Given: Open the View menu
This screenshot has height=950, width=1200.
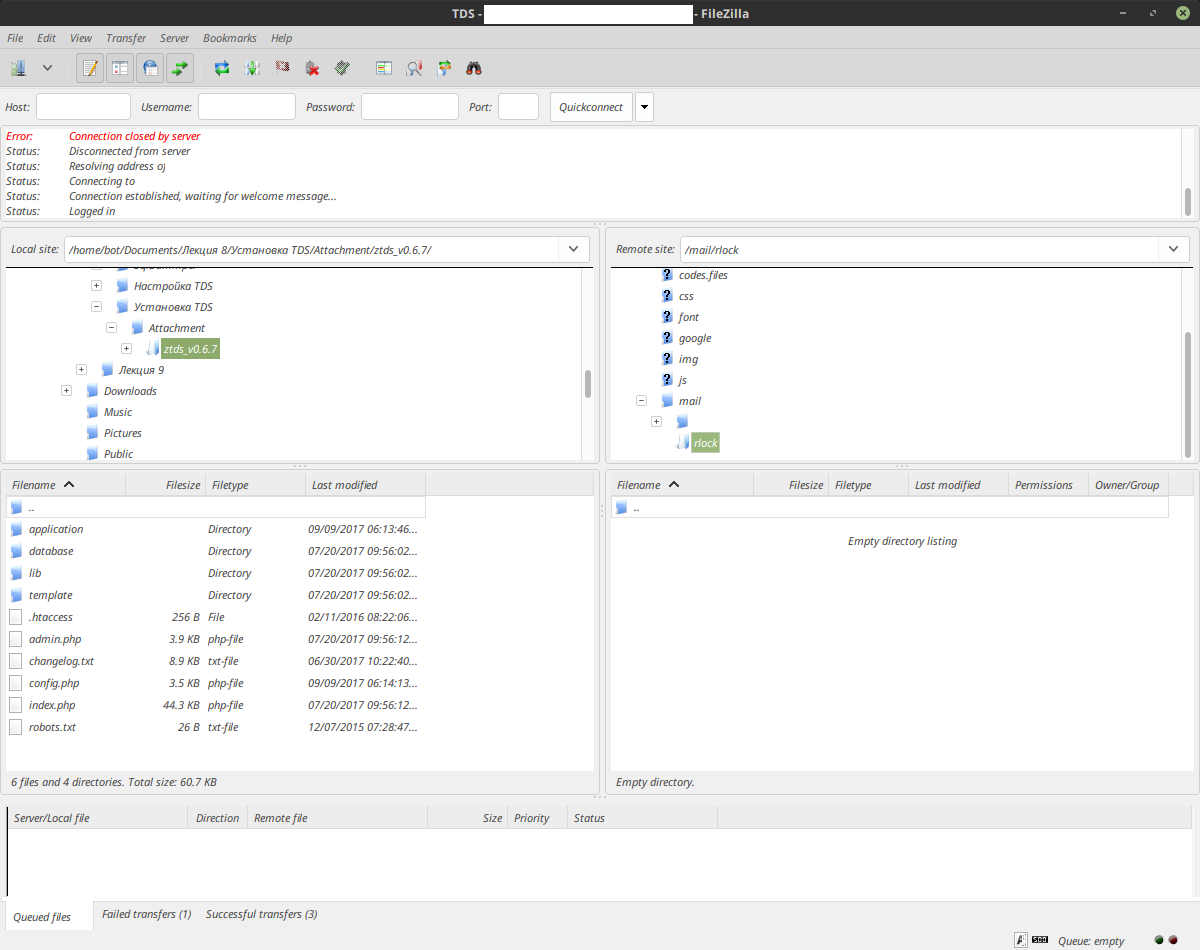Looking at the screenshot, I should click(81, 38).
